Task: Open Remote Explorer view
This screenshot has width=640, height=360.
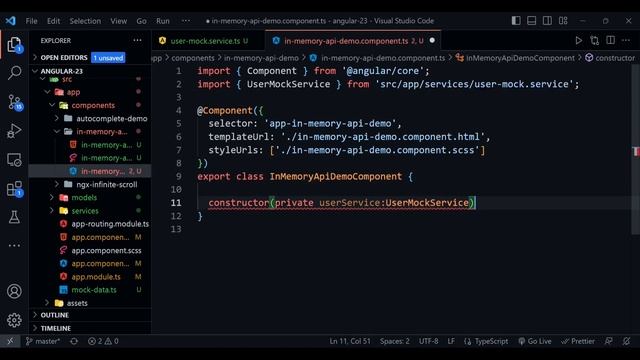Action: click(x=14, y=160)
